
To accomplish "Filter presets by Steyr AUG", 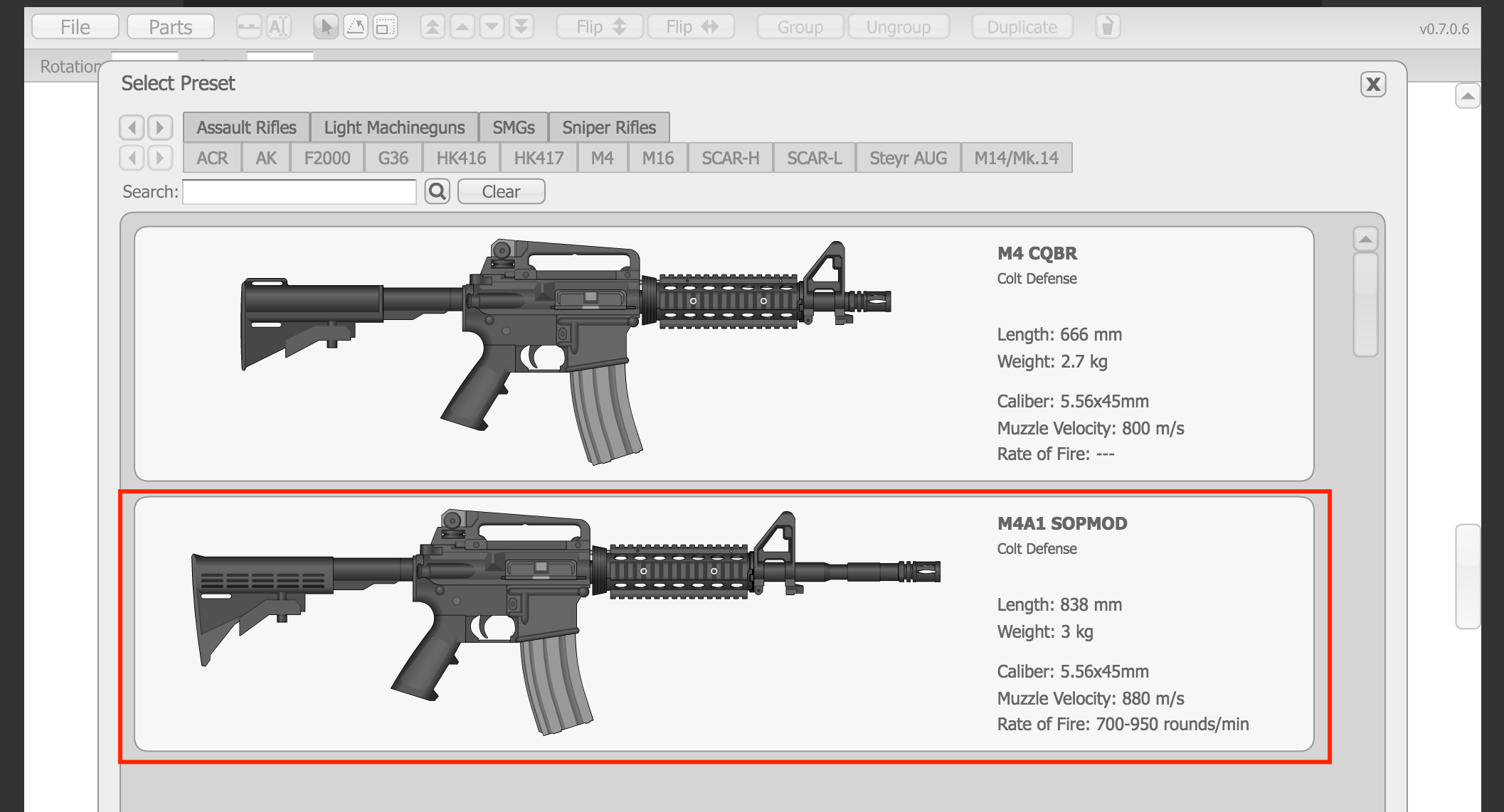I will (909, 158).
